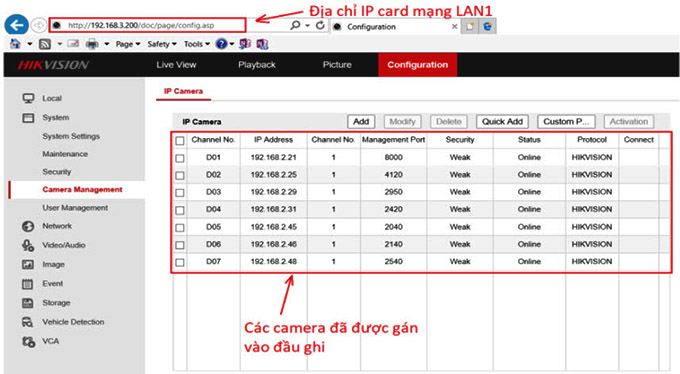This screenshot has width=680, height=374.
Task: Click the System window icon
Action: (x=28, y=118)
